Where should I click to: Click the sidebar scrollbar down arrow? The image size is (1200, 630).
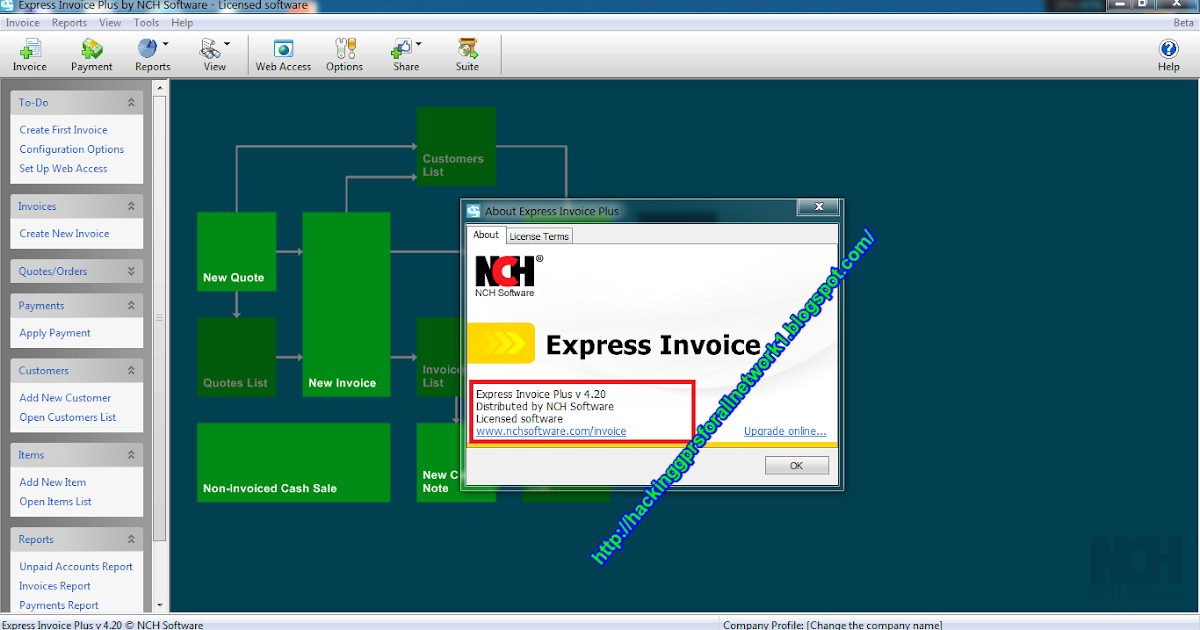pos(159,605)
